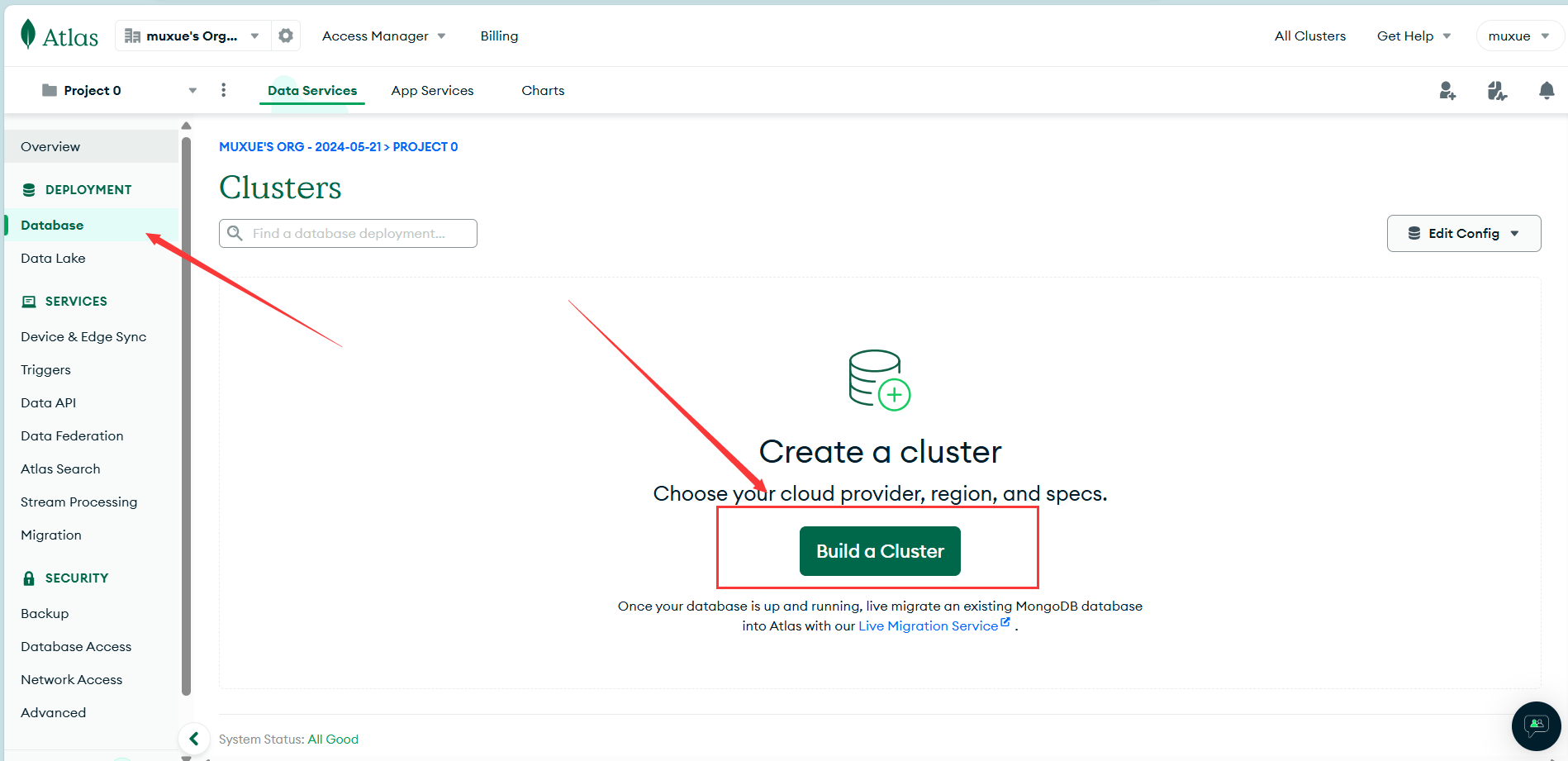This screenshot has height=761, width=1568.
Task: Click the All Good system status link
Action: coord(333,739)
